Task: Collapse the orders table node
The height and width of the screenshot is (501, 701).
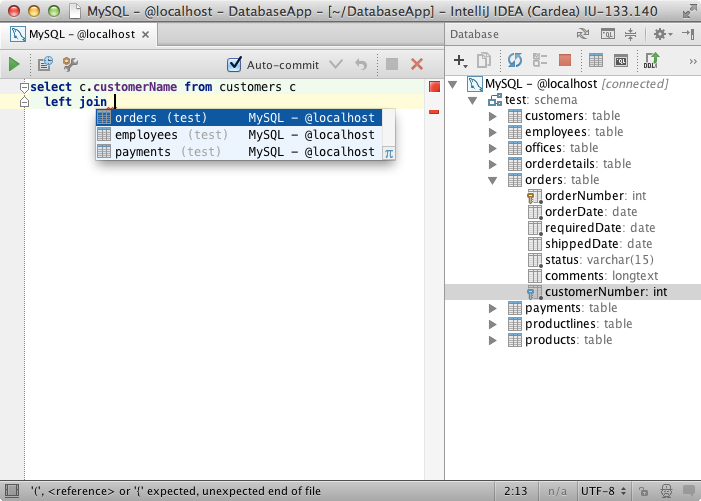Action: tap(493, 180)
